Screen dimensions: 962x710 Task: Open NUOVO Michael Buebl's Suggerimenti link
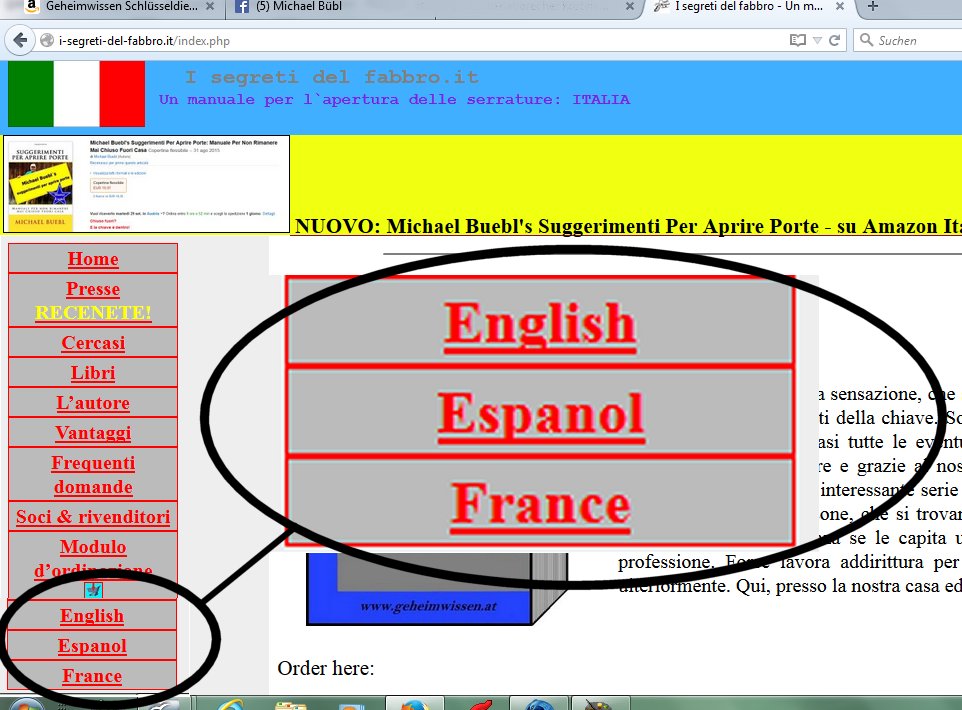click(x=628, y=226)
